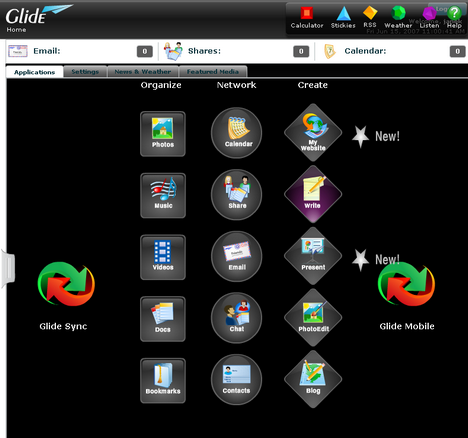Viewport: 468px width, 438px height.
Task: Click the "Create" column heading
Action: [x=313, y=85]
